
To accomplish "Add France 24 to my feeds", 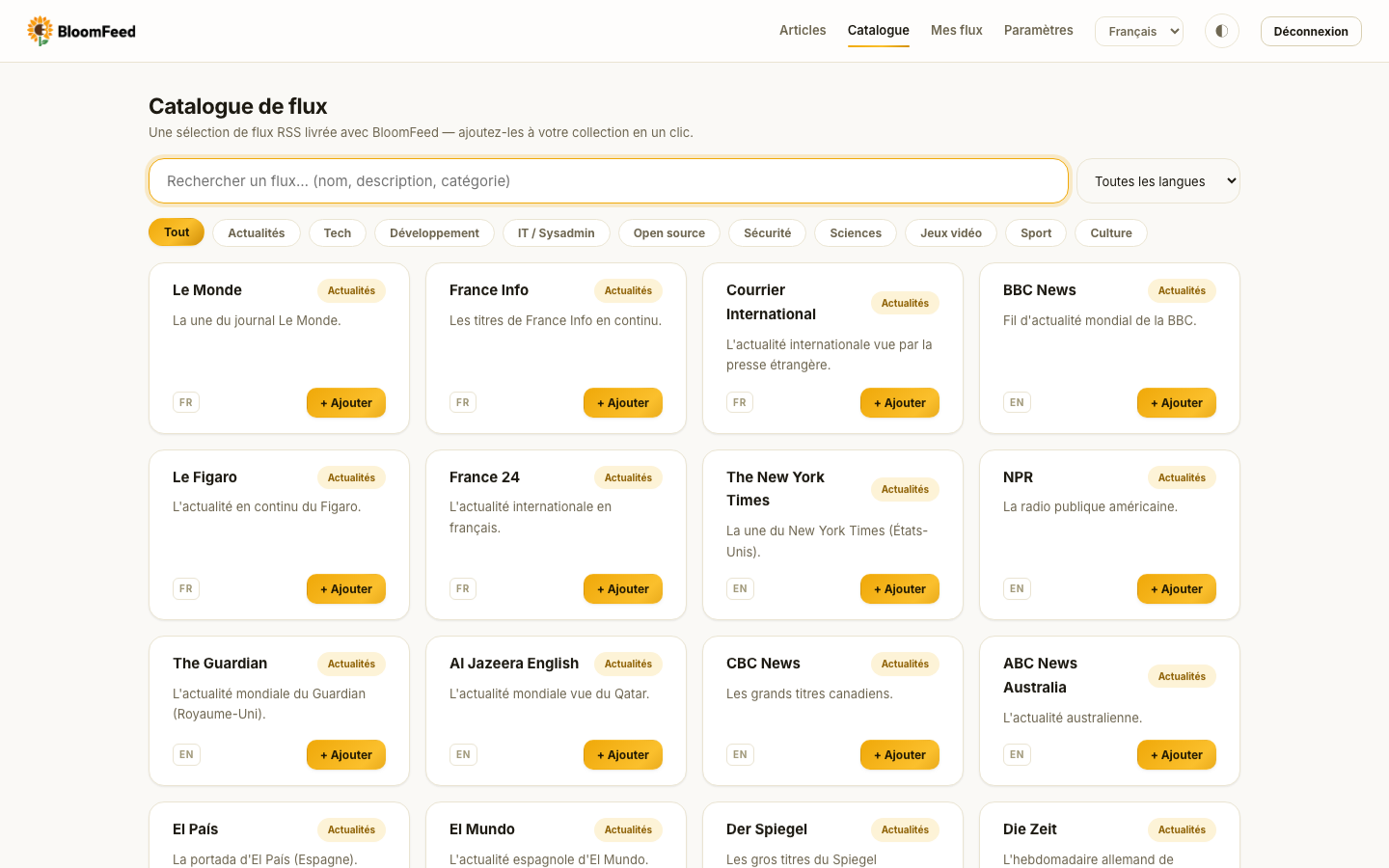I will coord(623,589).
